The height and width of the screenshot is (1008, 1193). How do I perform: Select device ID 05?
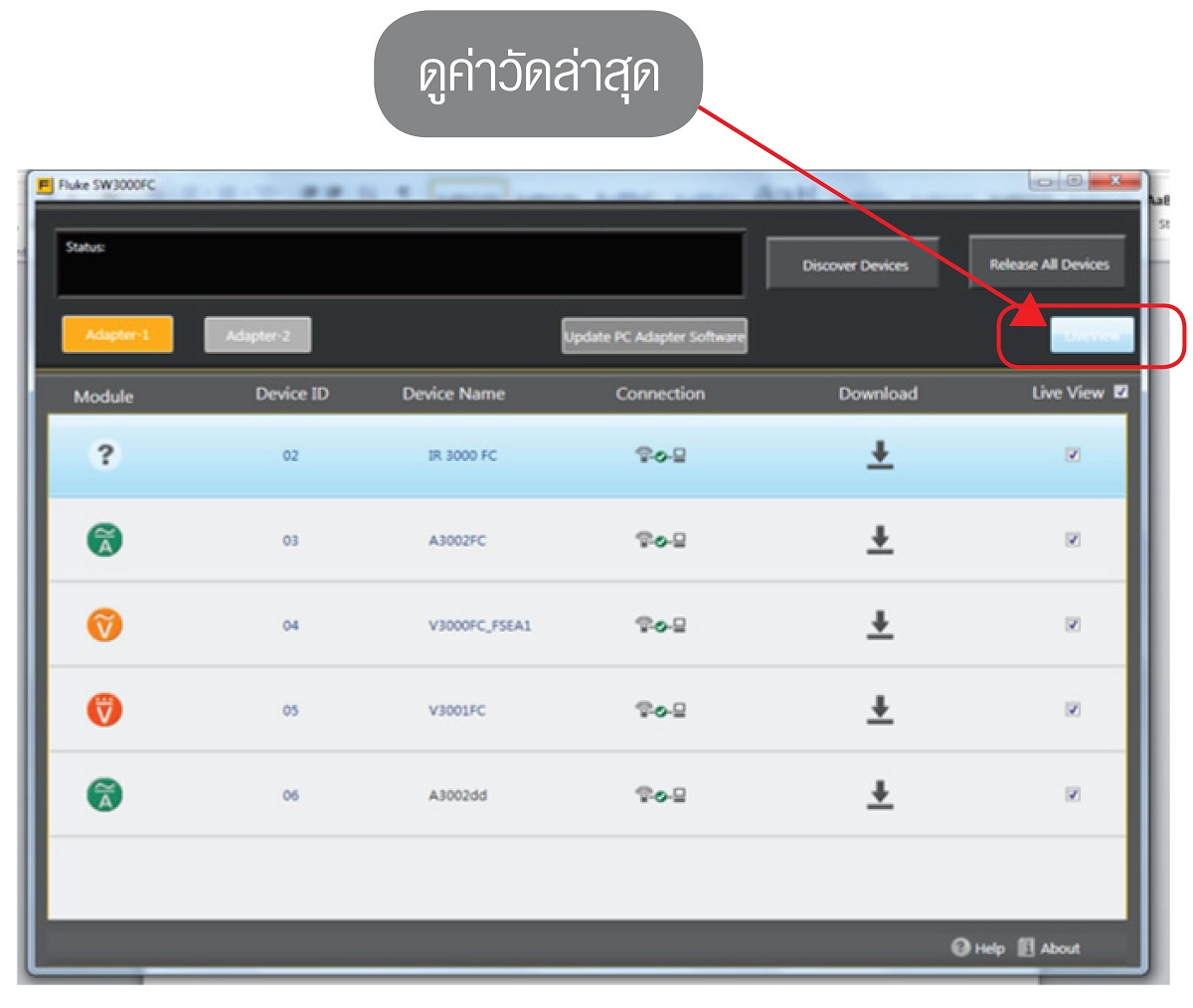coord(290,711)
